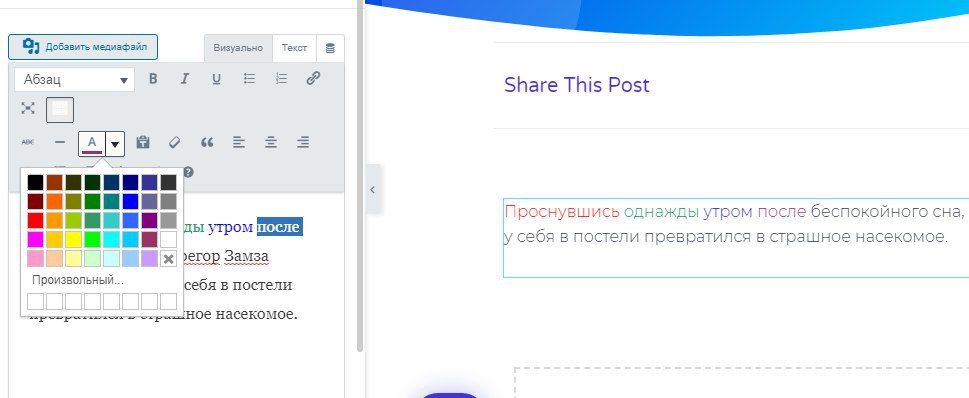Open keyboard shortcuts help icon
969x398 pixels.
tap(188, 172)
